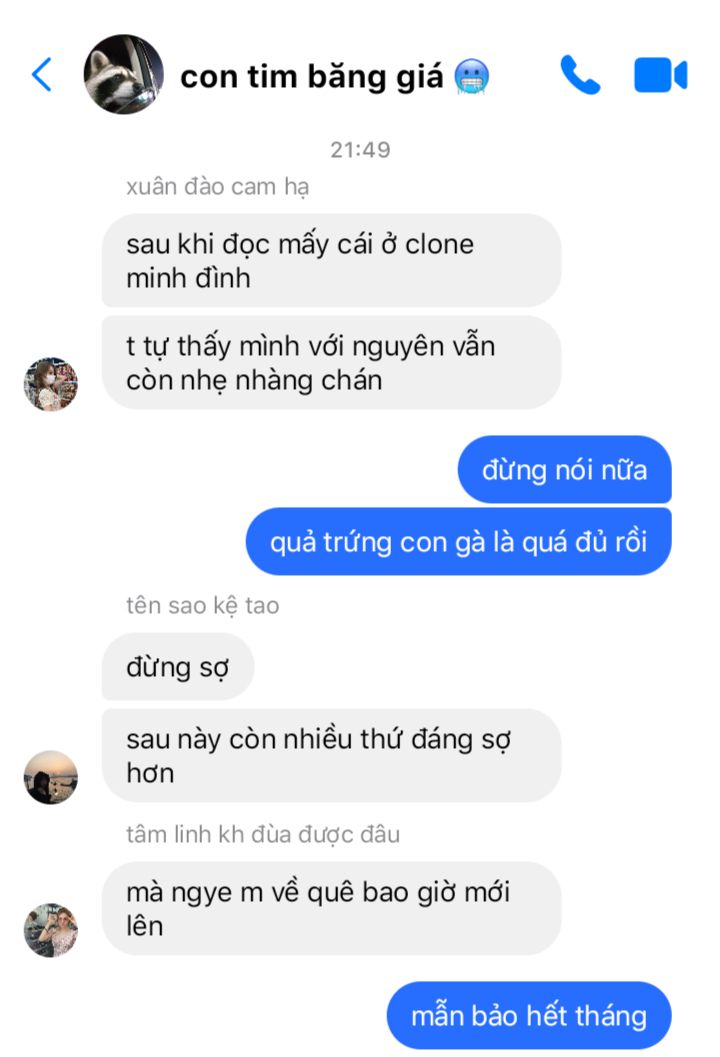
Task: Select message 'mà ngye m về quê bao giờ'
Action: (x=331, y=909)
